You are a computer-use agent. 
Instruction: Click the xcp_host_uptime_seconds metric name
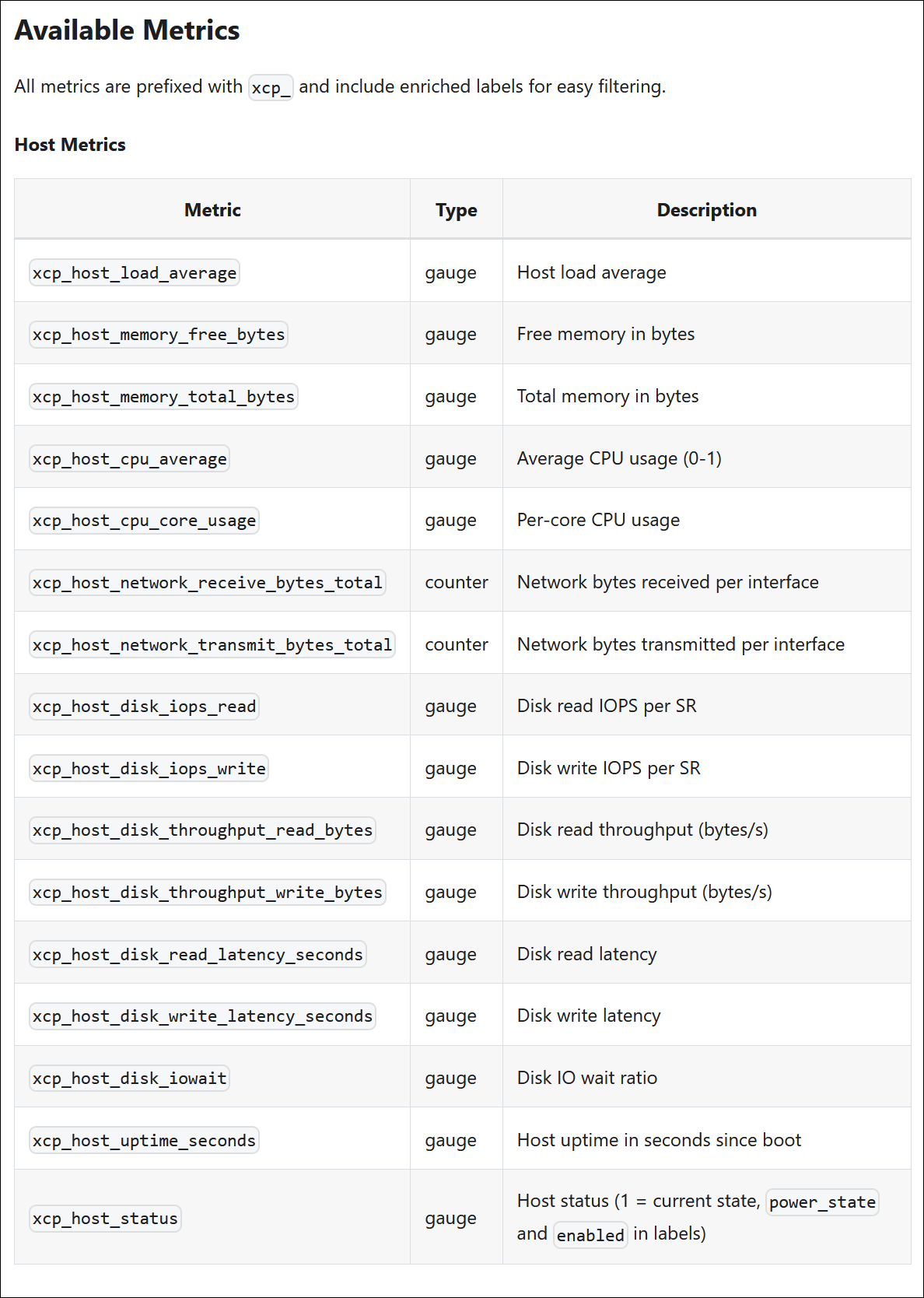tap(144, 1141)
